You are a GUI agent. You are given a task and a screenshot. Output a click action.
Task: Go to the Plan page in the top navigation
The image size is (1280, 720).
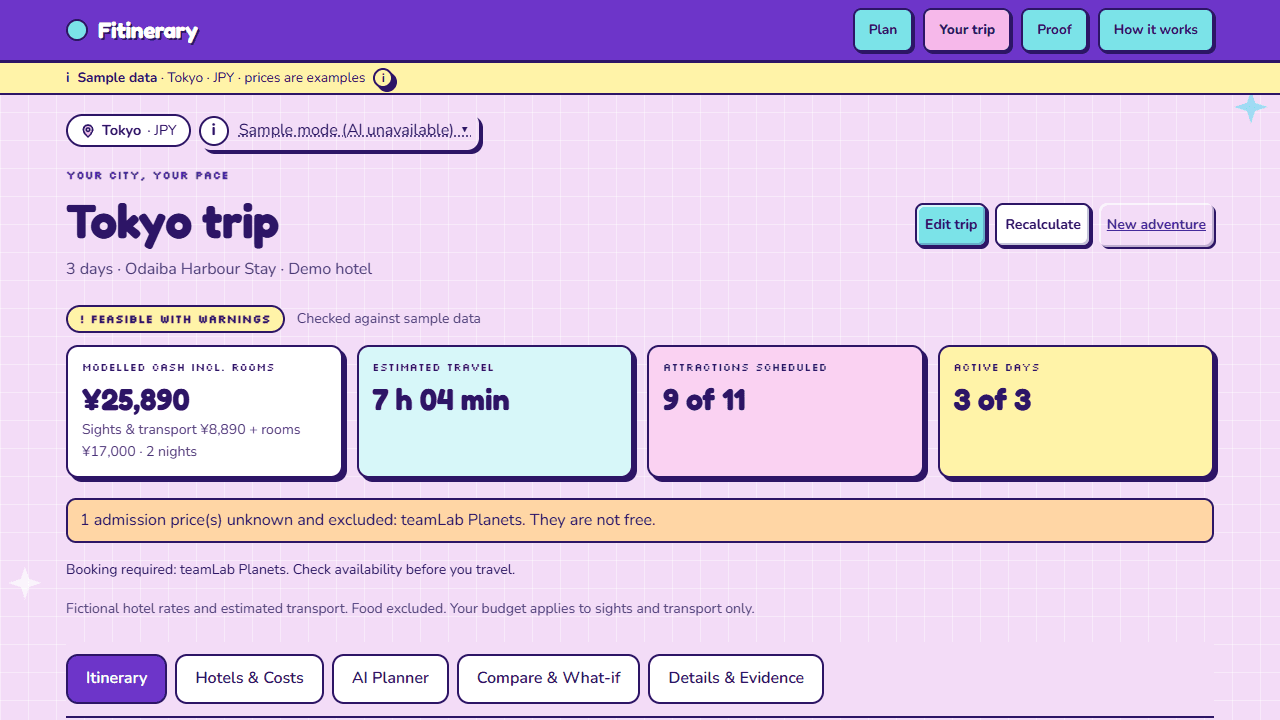(x=883, y=30)
